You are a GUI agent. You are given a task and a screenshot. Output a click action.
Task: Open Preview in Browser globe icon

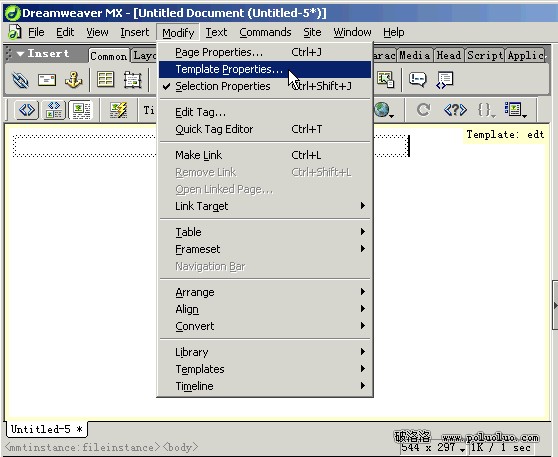384,110
